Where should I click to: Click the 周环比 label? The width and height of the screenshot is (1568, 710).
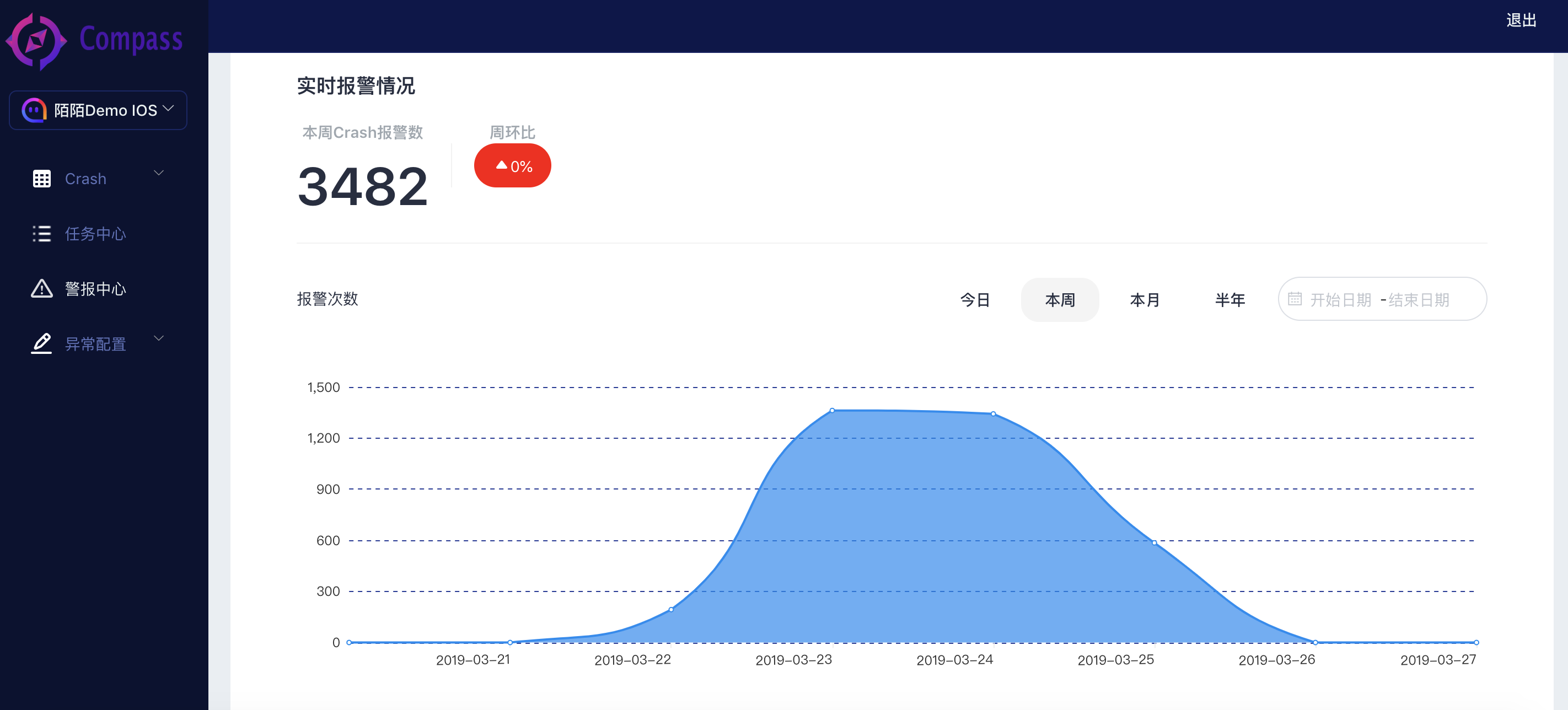(x=513, y=133)
